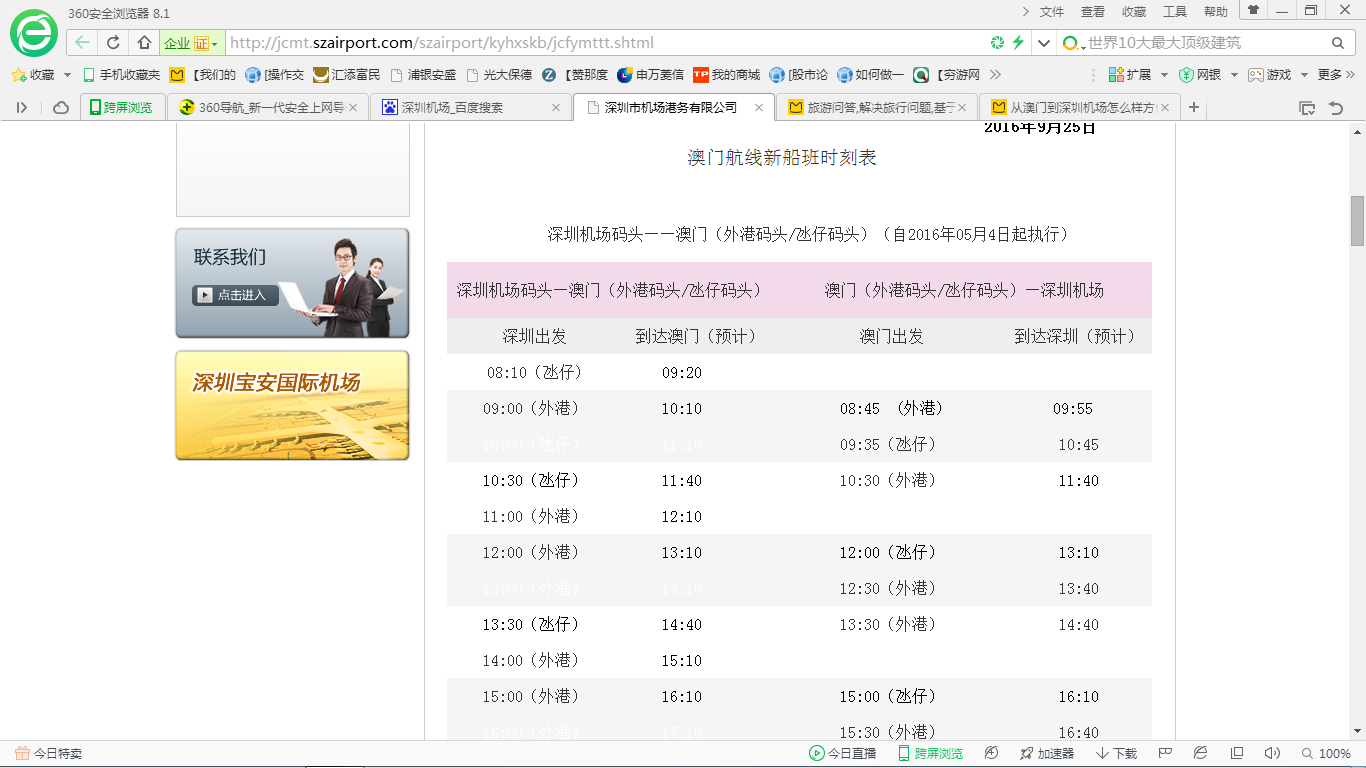Reload the page with the refresh button
The image size is (1366, 768).
pyautogui.click(x=113, y=43)
